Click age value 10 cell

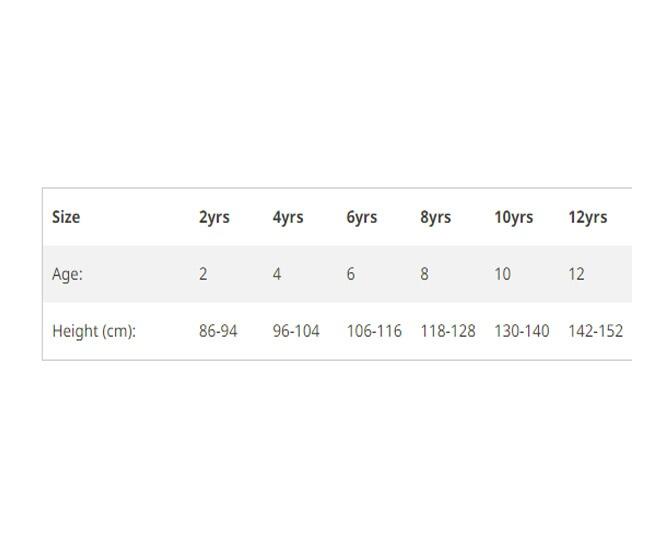tap(503, 274)
